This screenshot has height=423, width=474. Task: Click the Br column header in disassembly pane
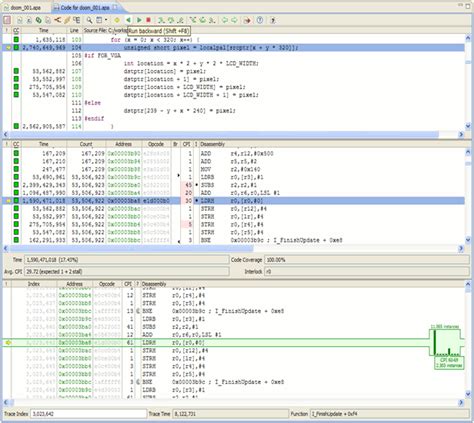tap(175, 144)
